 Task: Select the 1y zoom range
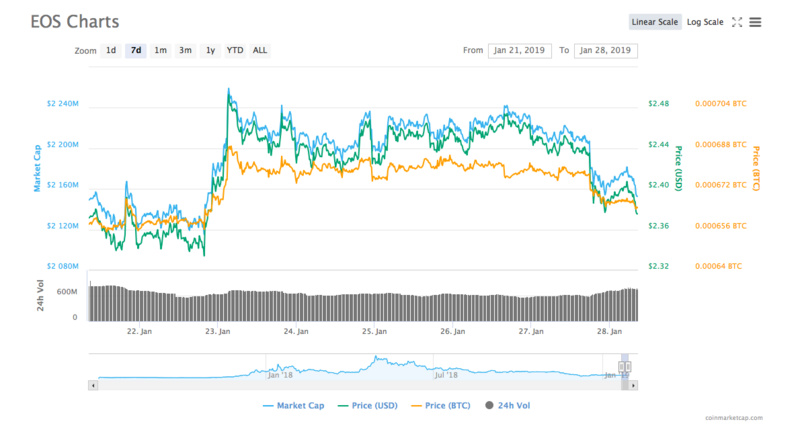point(210,50)
